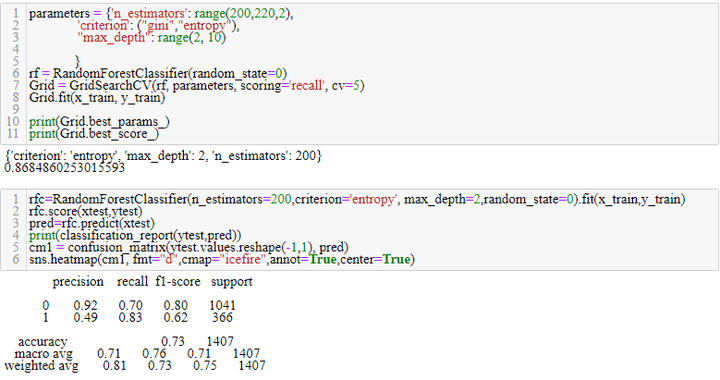Click print(Grid.best_params_) statement
This screenshot has width=720, height=380.
click(99, 122)
